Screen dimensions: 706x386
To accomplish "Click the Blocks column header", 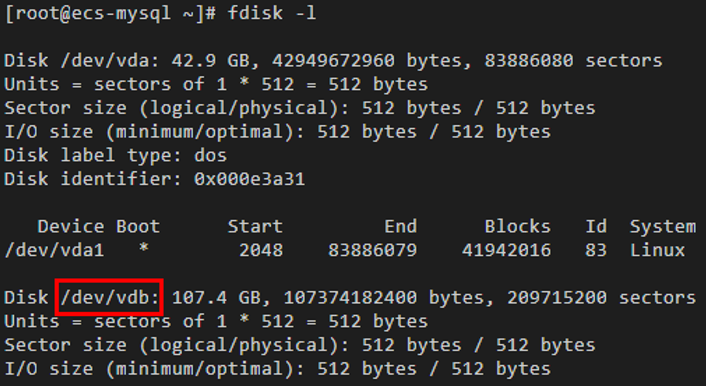I will click(x=517, y=227).
